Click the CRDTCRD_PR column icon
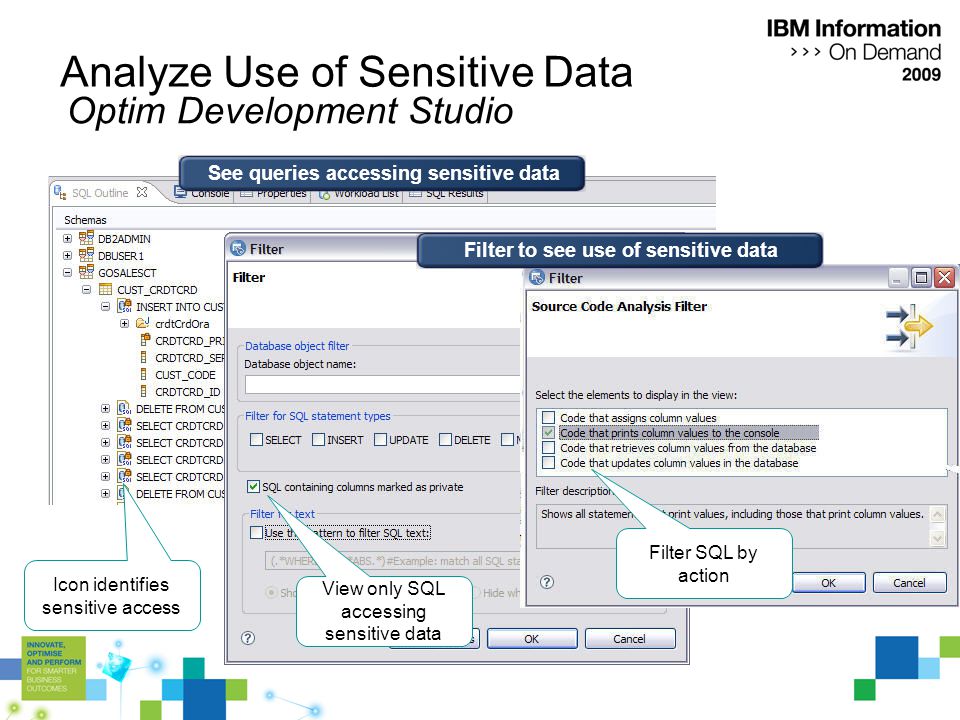This screenshot has height=720, width=960. (x=145, y=339)
